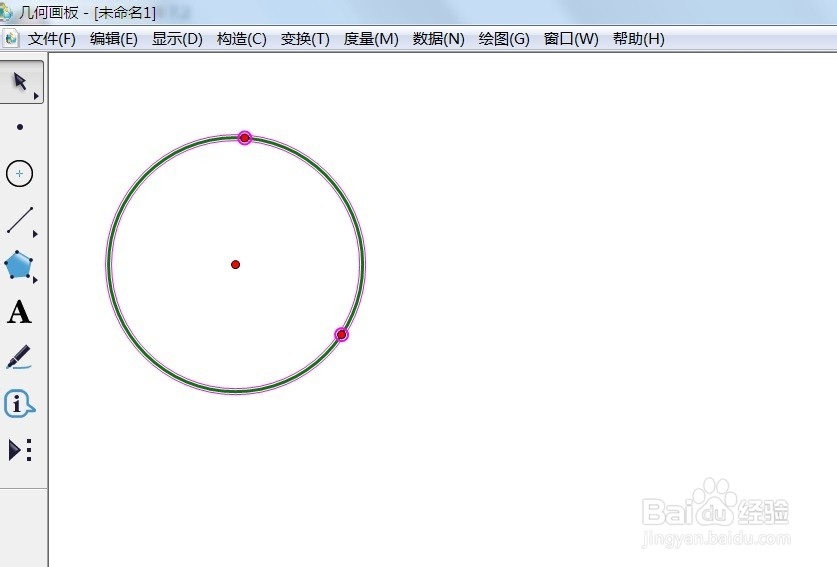Click the document icon beside 文件 menu
Screen dimensions: 837x567
pos(11,38)
